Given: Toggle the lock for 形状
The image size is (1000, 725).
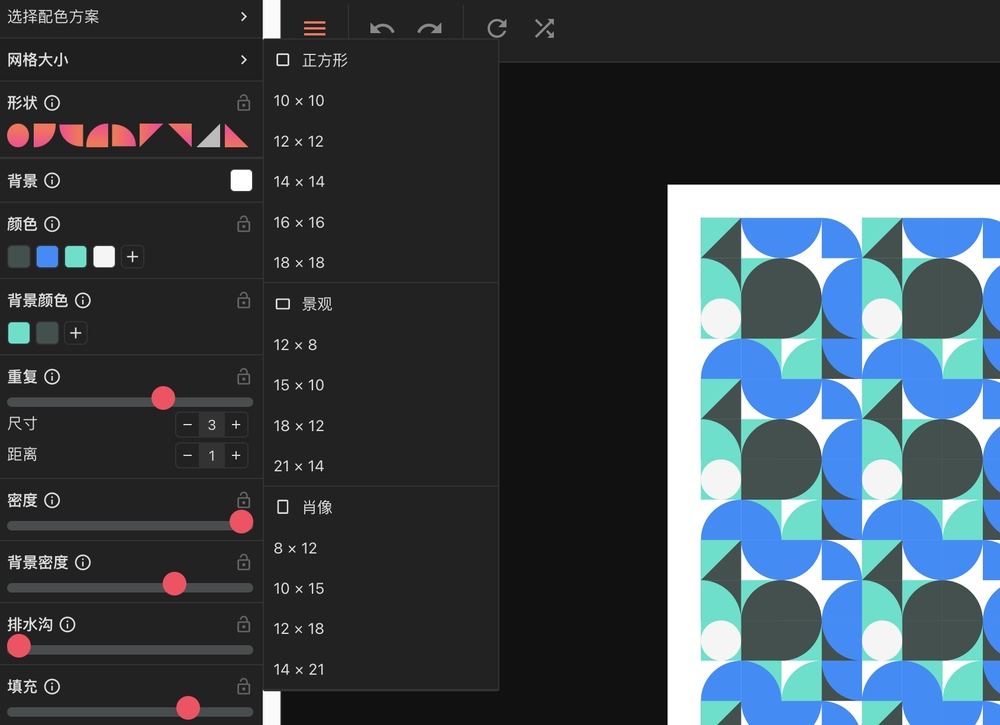Looking at the screenshot, I should point(244,103).
